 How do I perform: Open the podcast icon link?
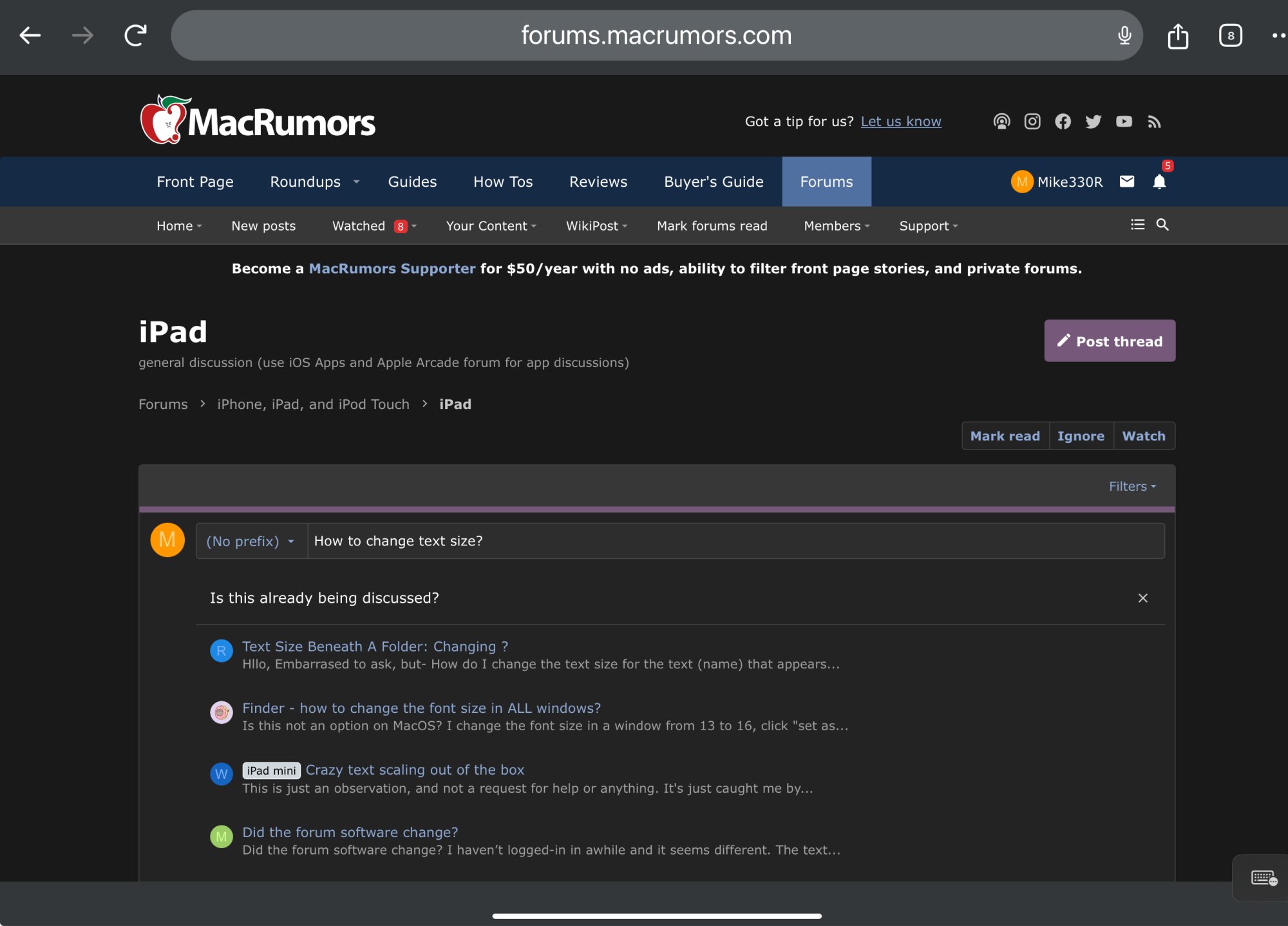1001,121
